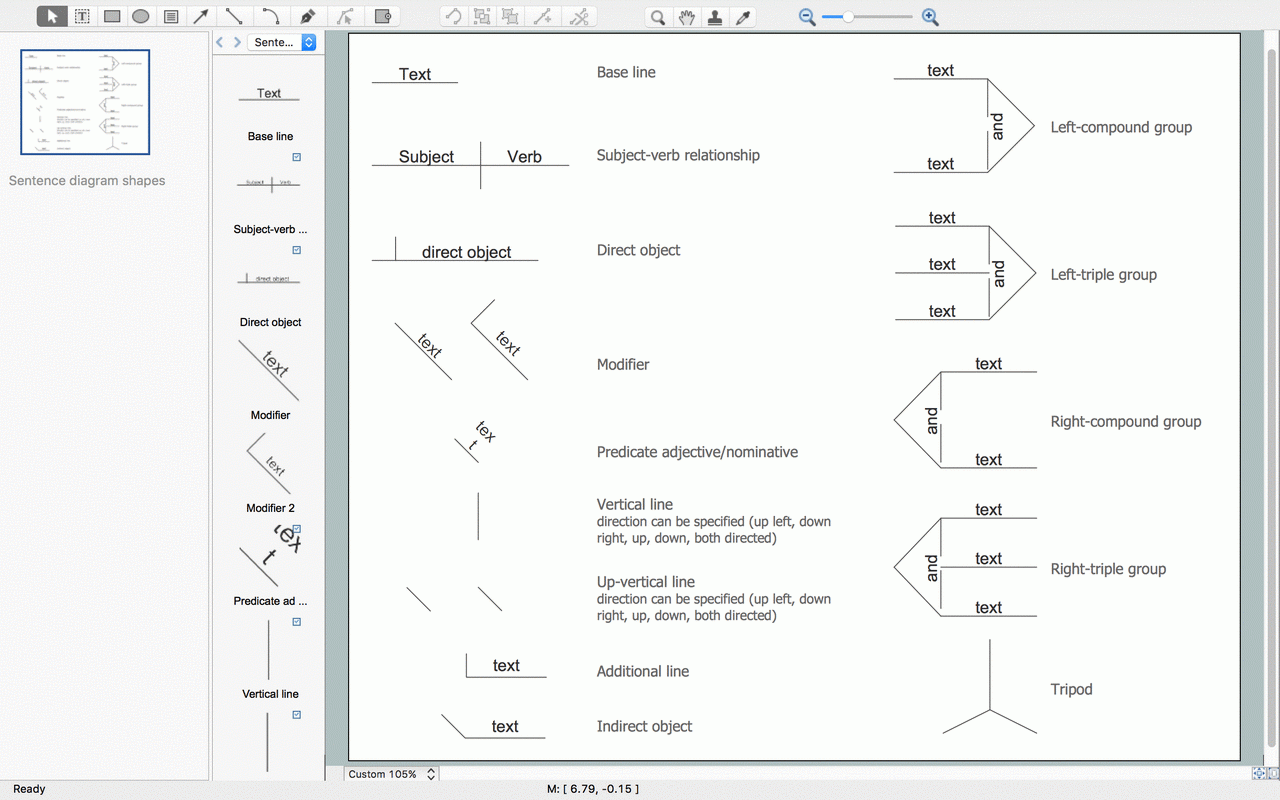Select the rectangle shape tool
1280x800 pixels.
point(112,16)
